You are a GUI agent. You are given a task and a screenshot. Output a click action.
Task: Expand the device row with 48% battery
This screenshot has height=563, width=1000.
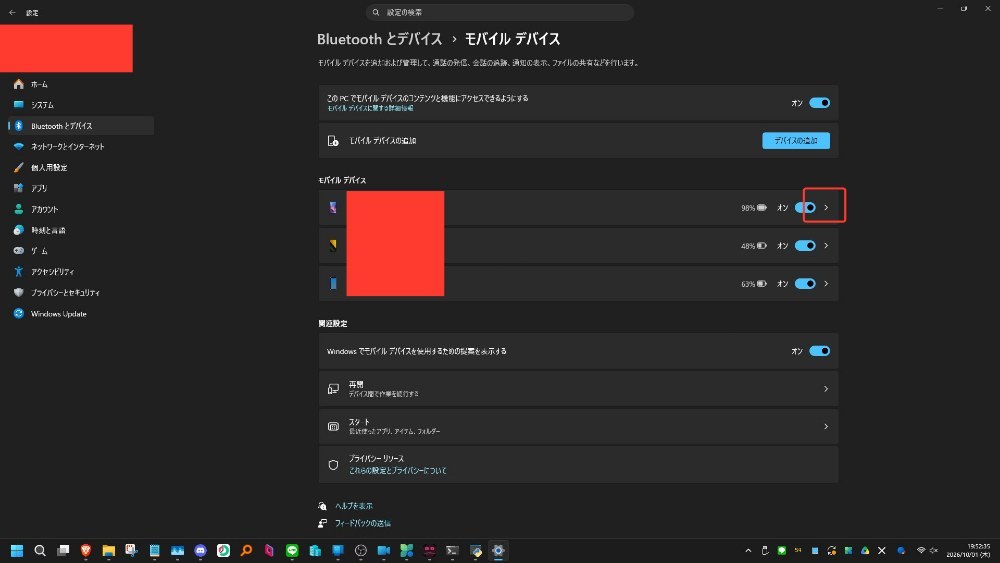tap(826, 245)
